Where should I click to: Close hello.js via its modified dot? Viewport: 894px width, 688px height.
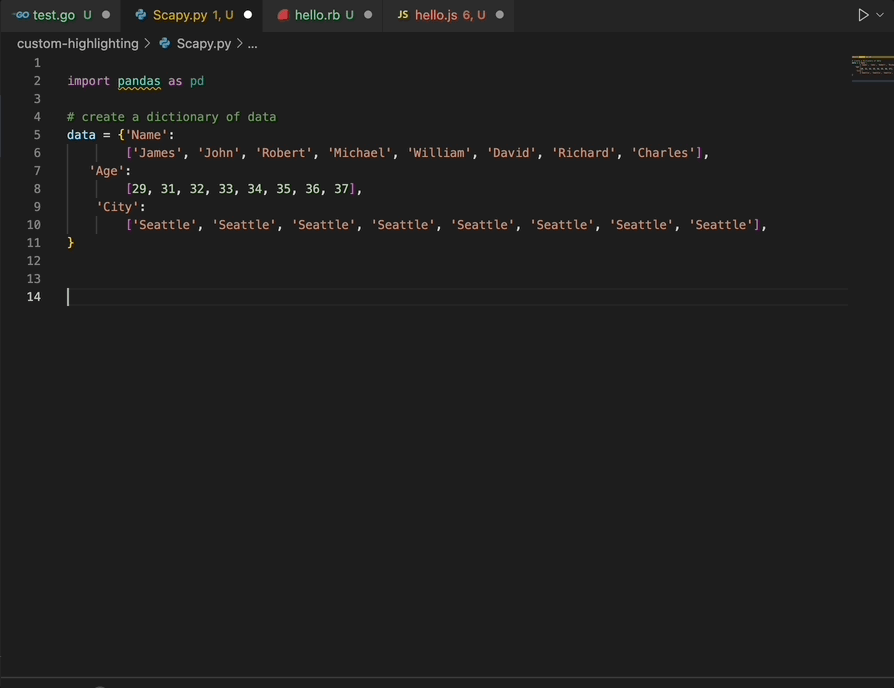502,15
